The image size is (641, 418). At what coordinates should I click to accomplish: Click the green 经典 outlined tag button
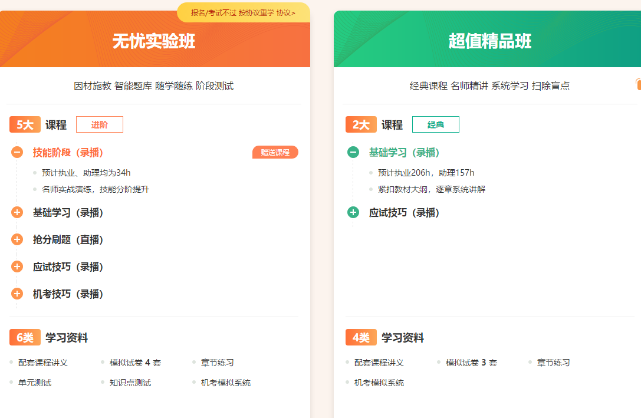[435, 125]
